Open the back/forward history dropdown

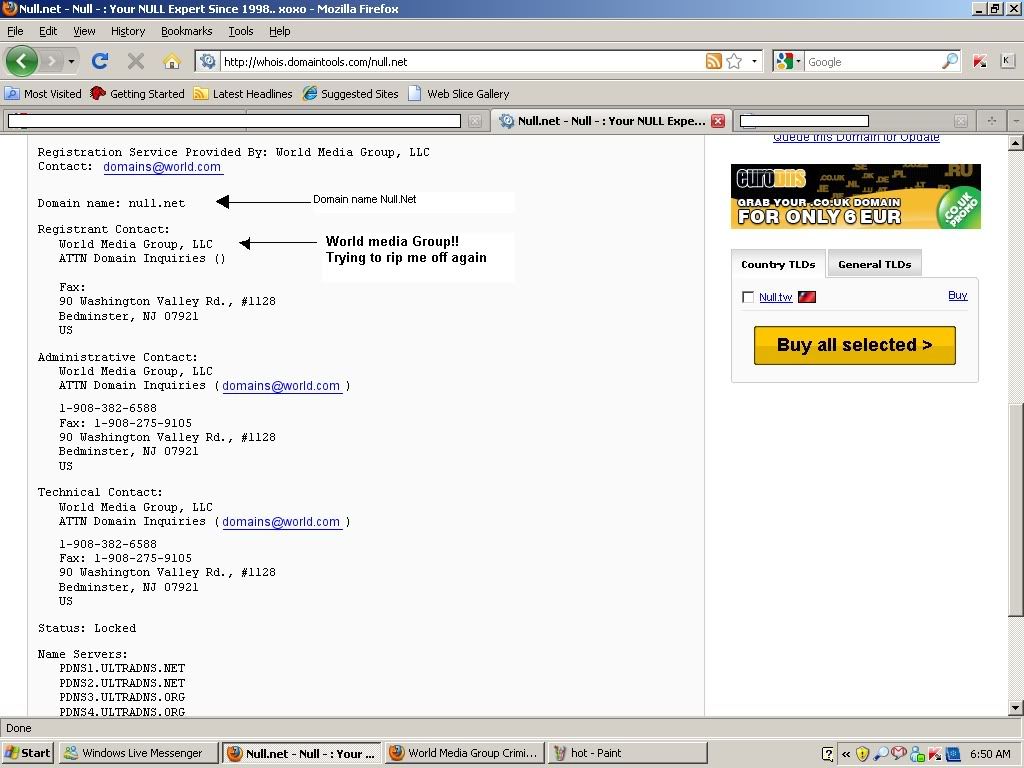click(71, 61)
